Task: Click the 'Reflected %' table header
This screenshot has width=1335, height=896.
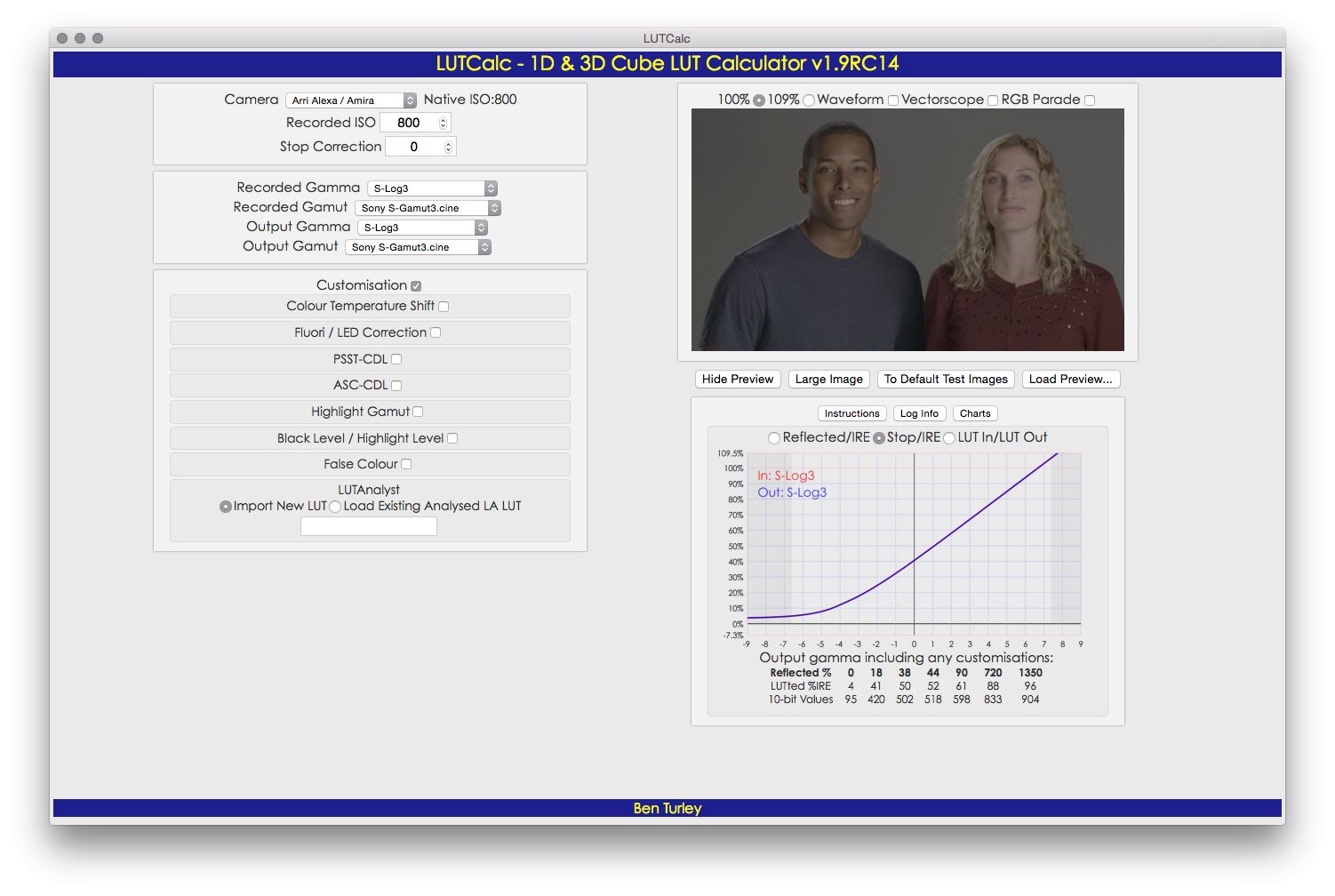Action: 801,673
